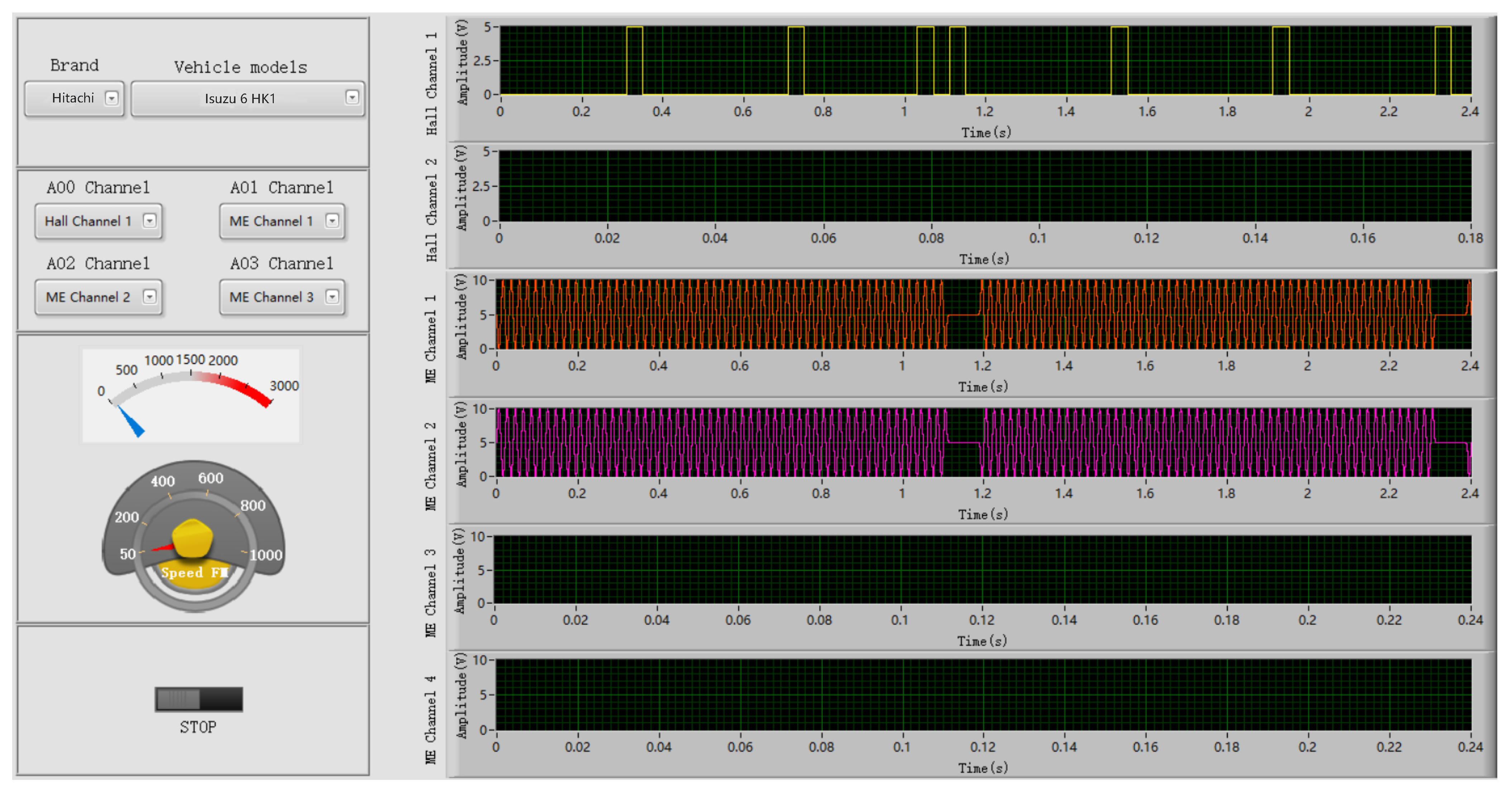Click the 800 mark on the Speed knob
The image size is (1512, 791).
click(253, 505)
